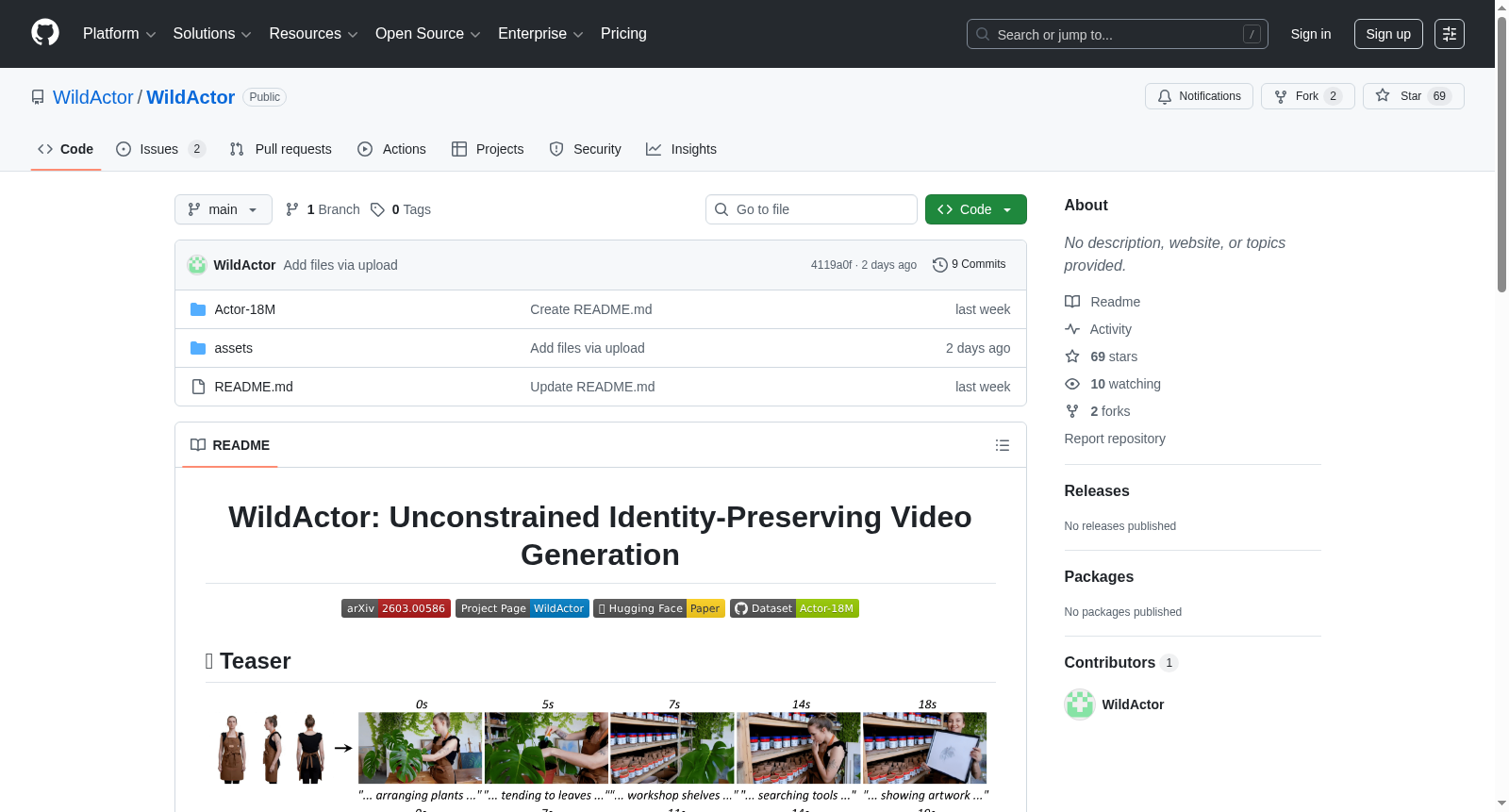Image resolution: width=1509 pixels, height=812 pixels.
Task: Open the Contributors heading link
Action: point(1121,663)
